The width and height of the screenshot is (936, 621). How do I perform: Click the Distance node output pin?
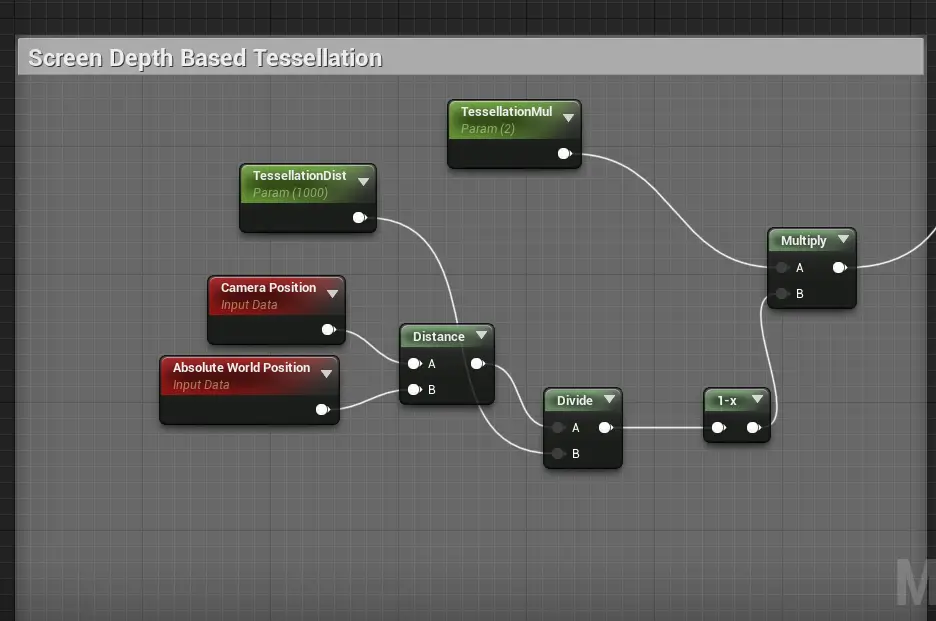point(478,364)
